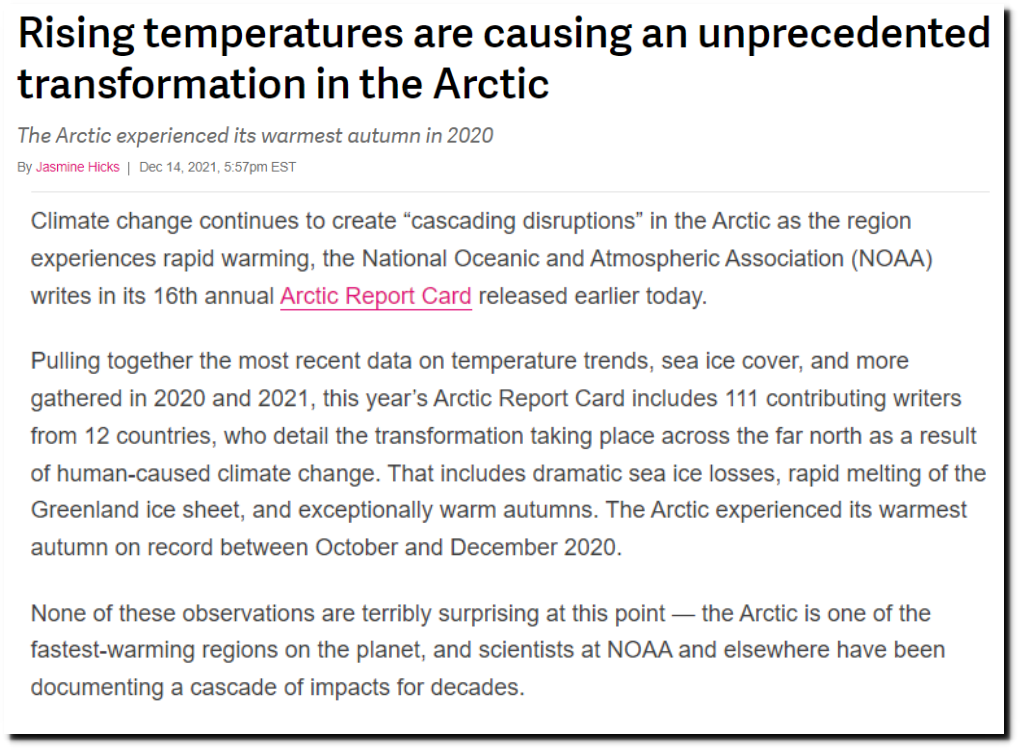
Task: Click the "(NOAA)" abbreviation in the first paragraph
Action: pyautogui.click(x=891, y=259)
